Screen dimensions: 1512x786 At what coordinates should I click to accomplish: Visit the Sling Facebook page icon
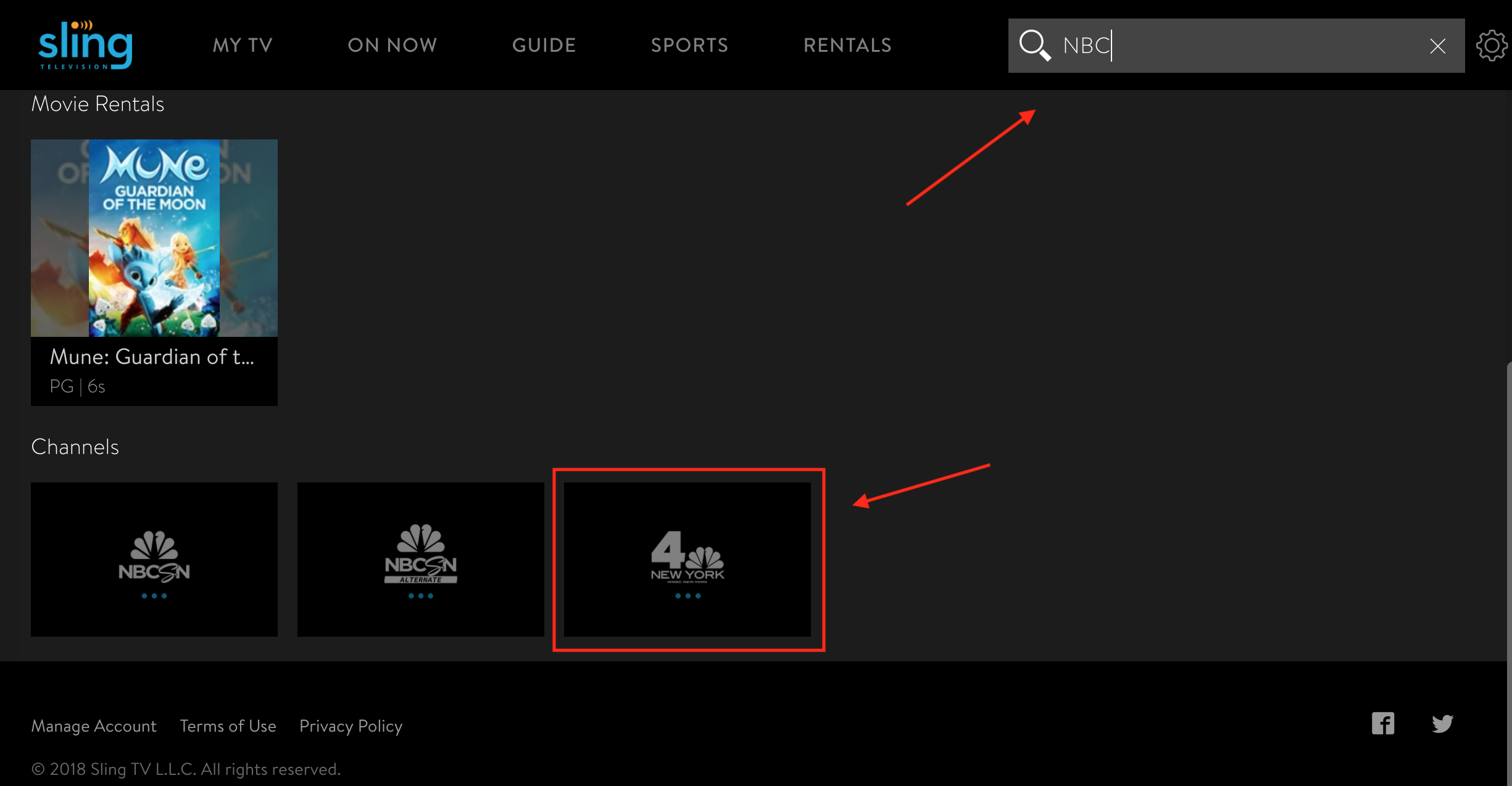point(1383,724)
